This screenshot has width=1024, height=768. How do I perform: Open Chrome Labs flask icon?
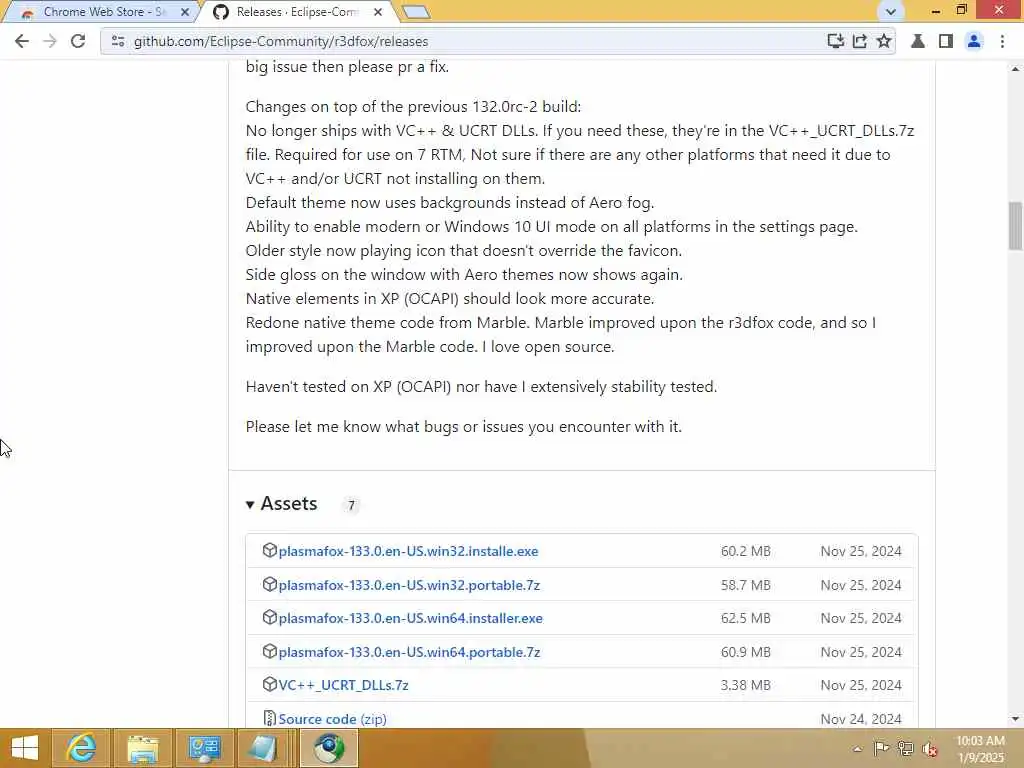click(918, 41)
